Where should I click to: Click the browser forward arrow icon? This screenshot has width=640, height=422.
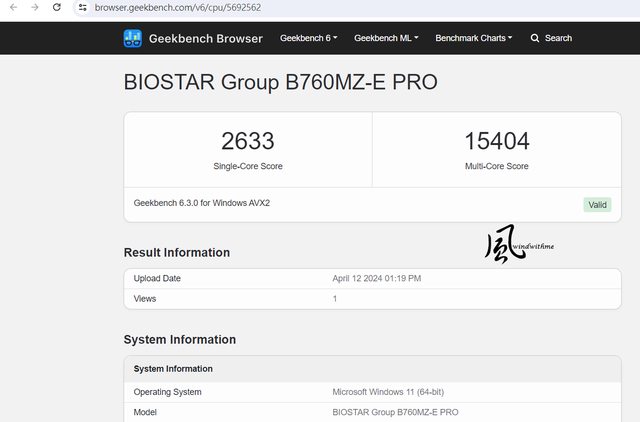point(35,7)
